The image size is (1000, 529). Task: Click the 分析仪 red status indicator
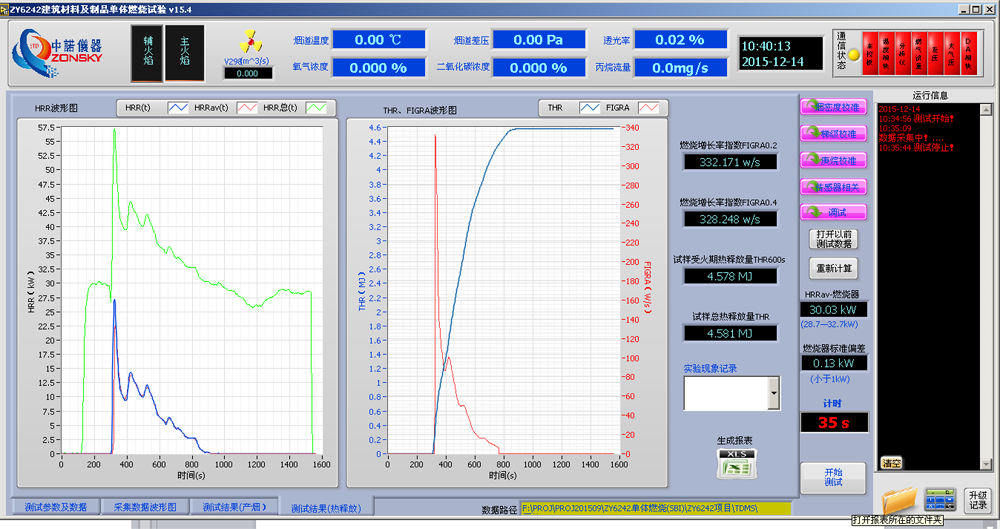point(902,54)
